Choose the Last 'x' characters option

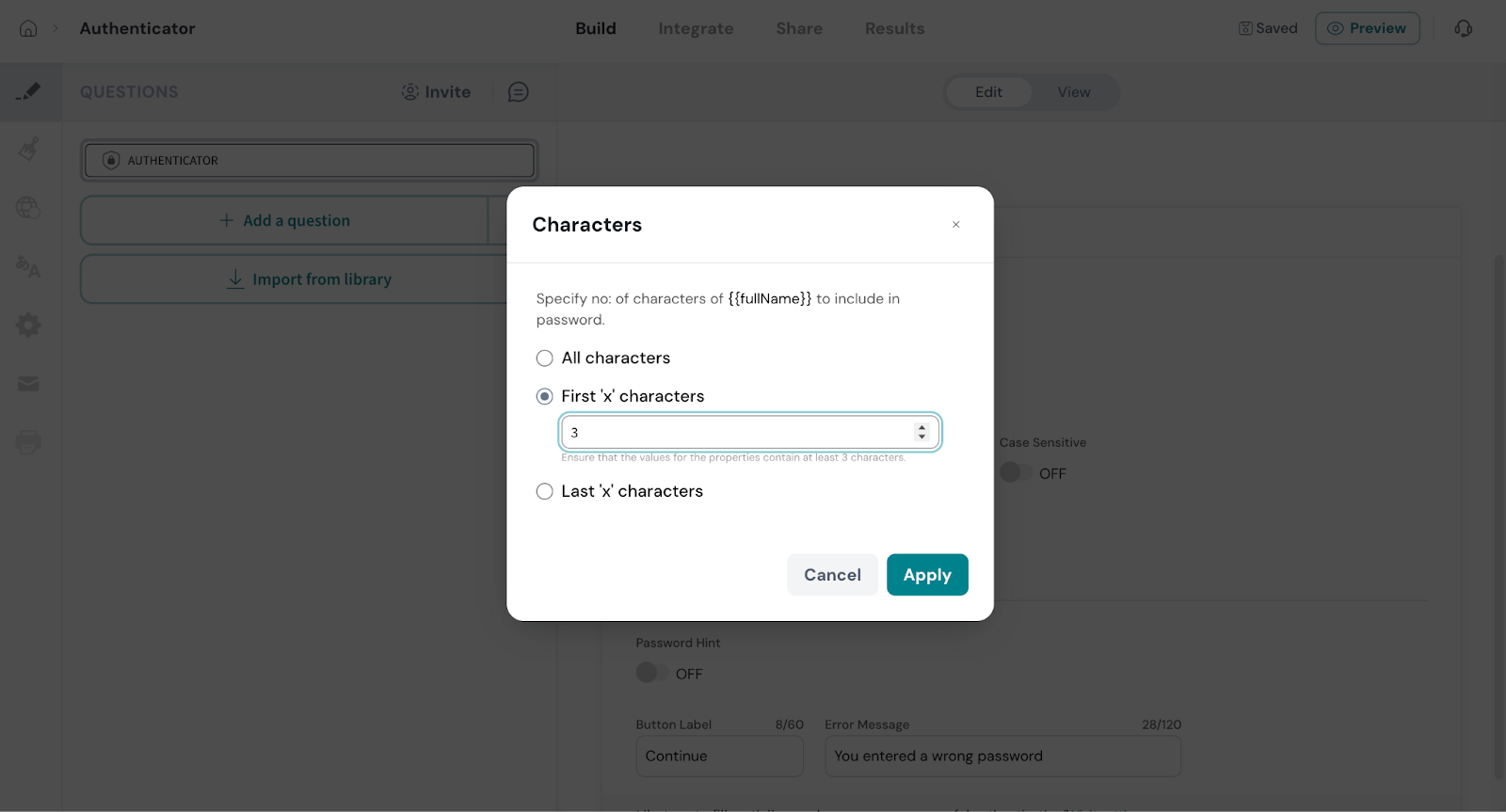click(x=544, y=491)
